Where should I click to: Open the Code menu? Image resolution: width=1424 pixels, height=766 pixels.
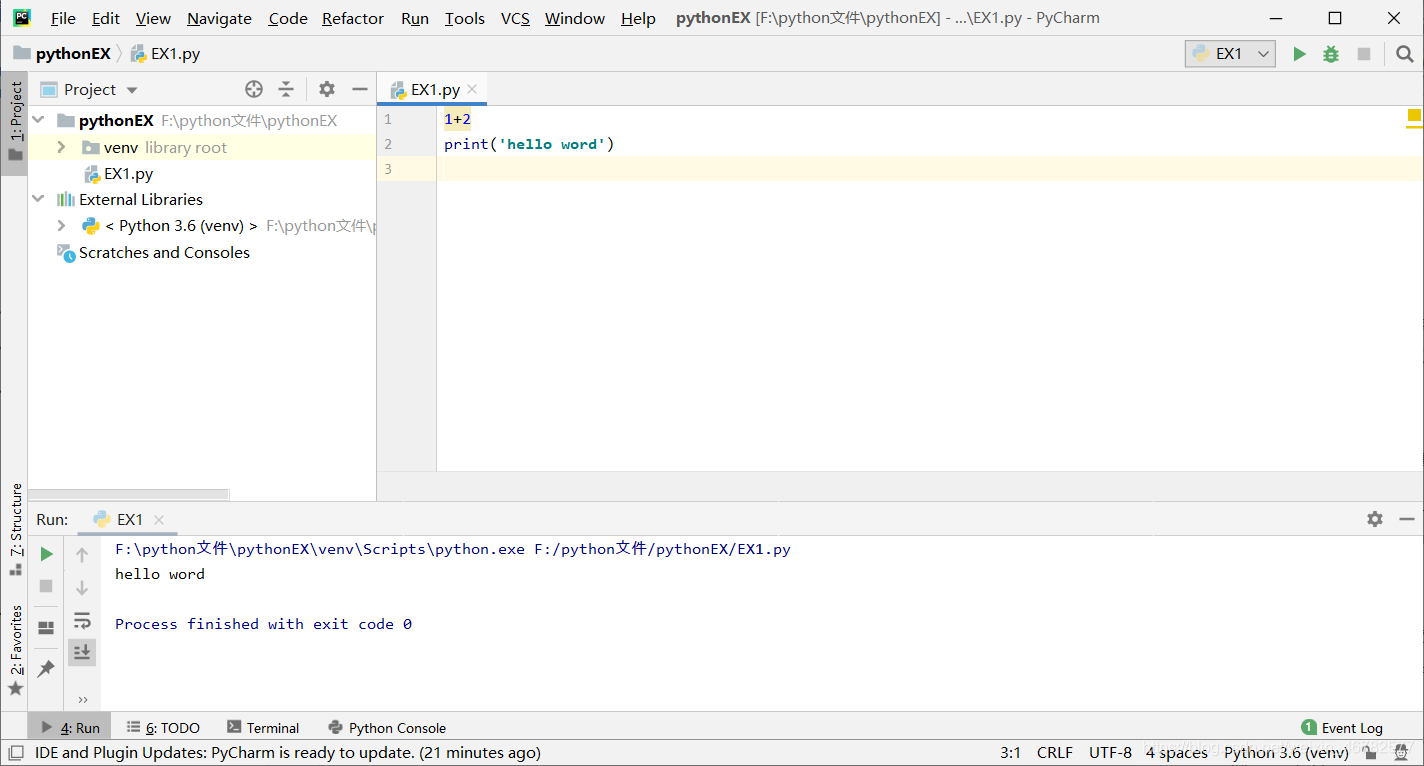click(x=288, y=18)
